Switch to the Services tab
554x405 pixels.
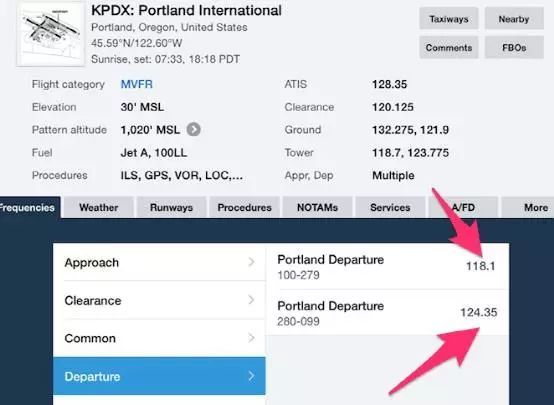[x=390, y=207]
